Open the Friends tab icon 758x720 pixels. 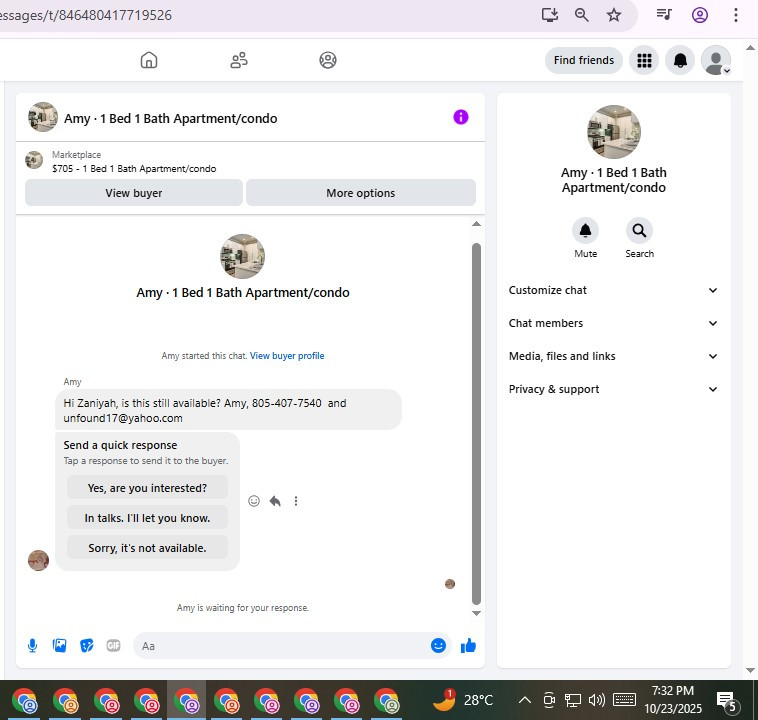coord(239,60)
